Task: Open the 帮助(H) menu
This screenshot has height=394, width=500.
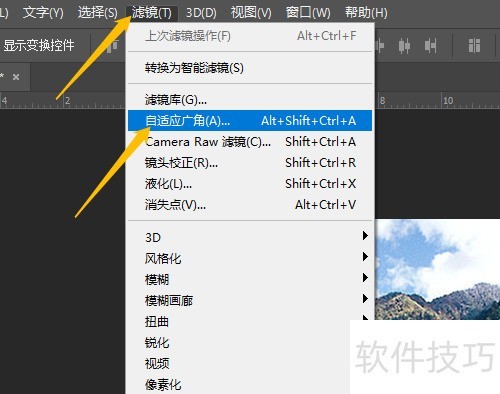Action: coord(366,13)
